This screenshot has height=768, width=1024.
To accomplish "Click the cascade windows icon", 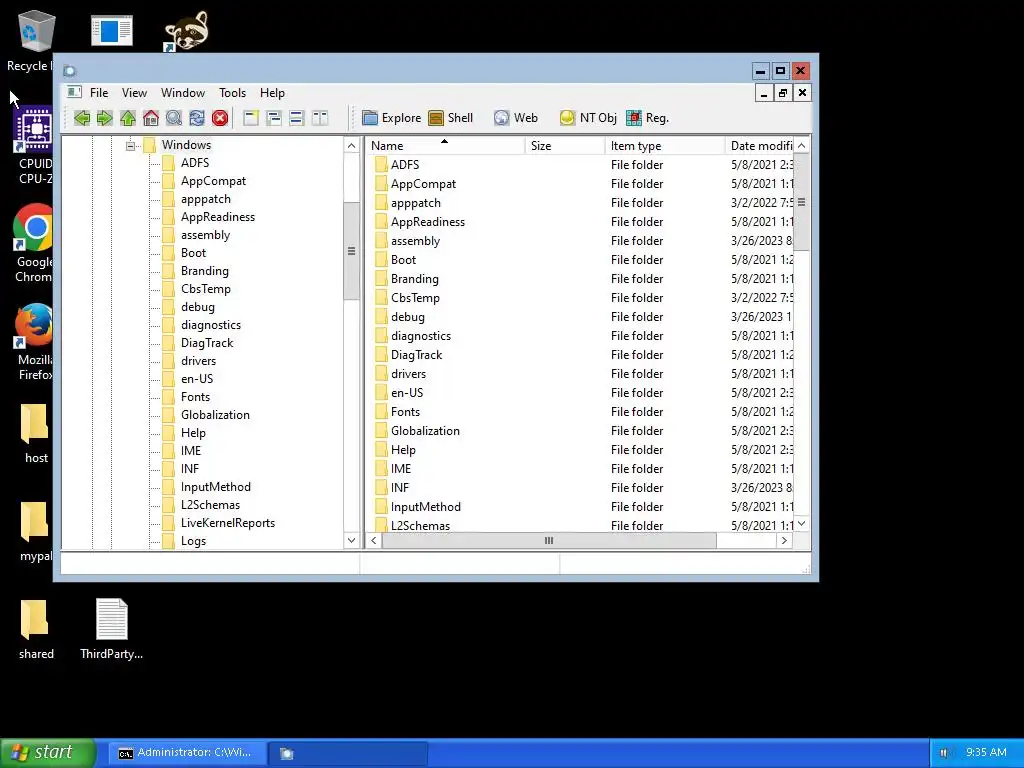I will tap(274, 118).
